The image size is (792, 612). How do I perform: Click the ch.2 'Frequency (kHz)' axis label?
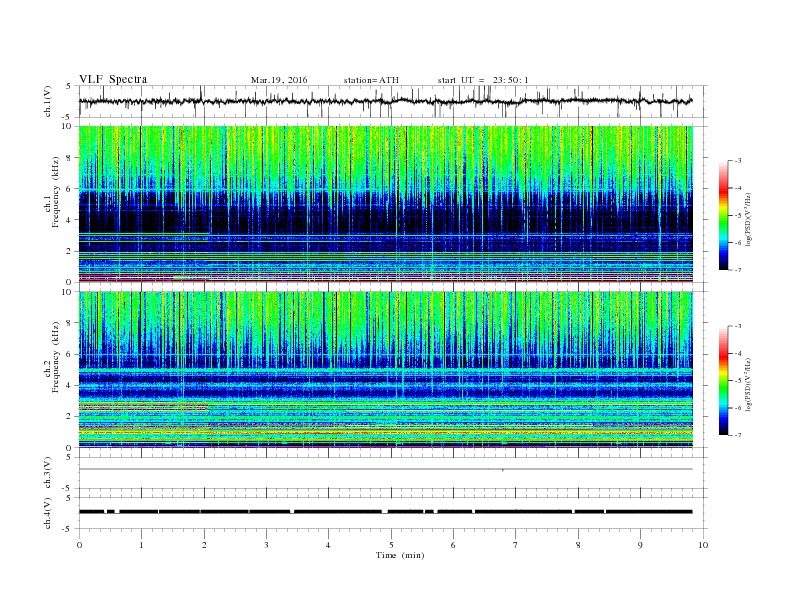(x=56, y=356)
